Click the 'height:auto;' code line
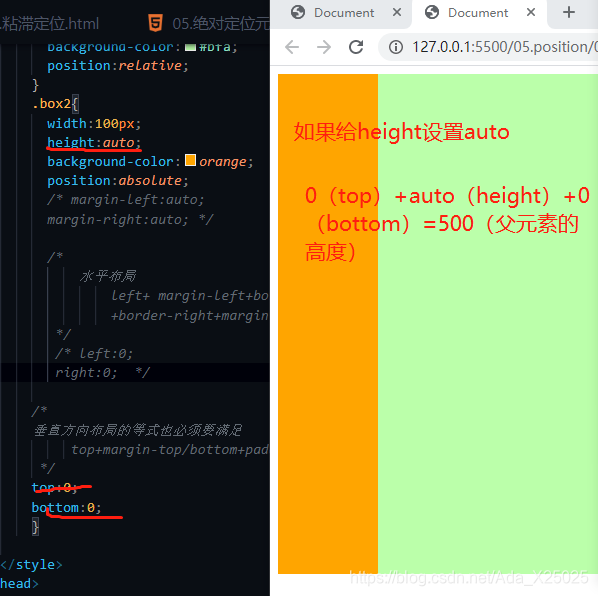 pyautogui.click(x=94, y=143)
